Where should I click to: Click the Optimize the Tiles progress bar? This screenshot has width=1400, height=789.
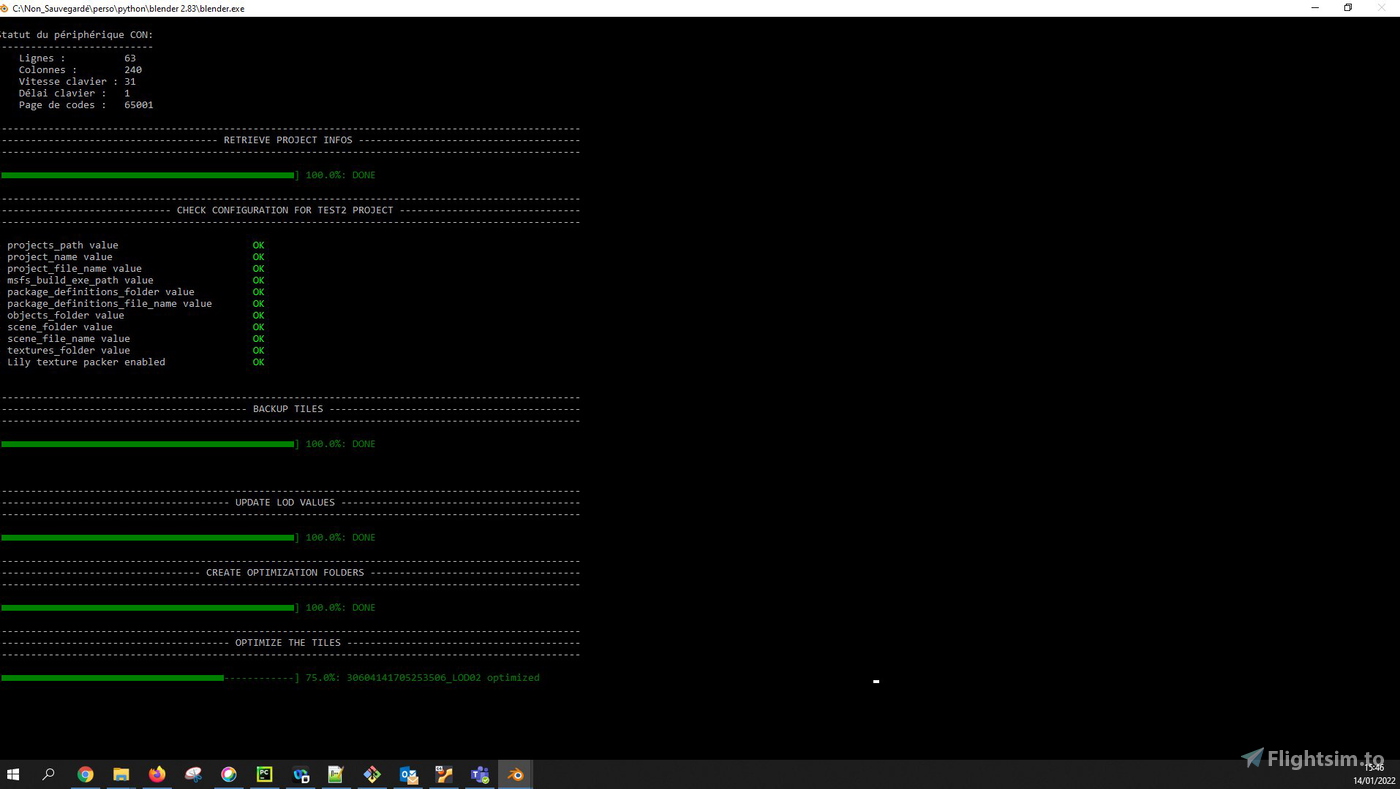coord(148,678)
